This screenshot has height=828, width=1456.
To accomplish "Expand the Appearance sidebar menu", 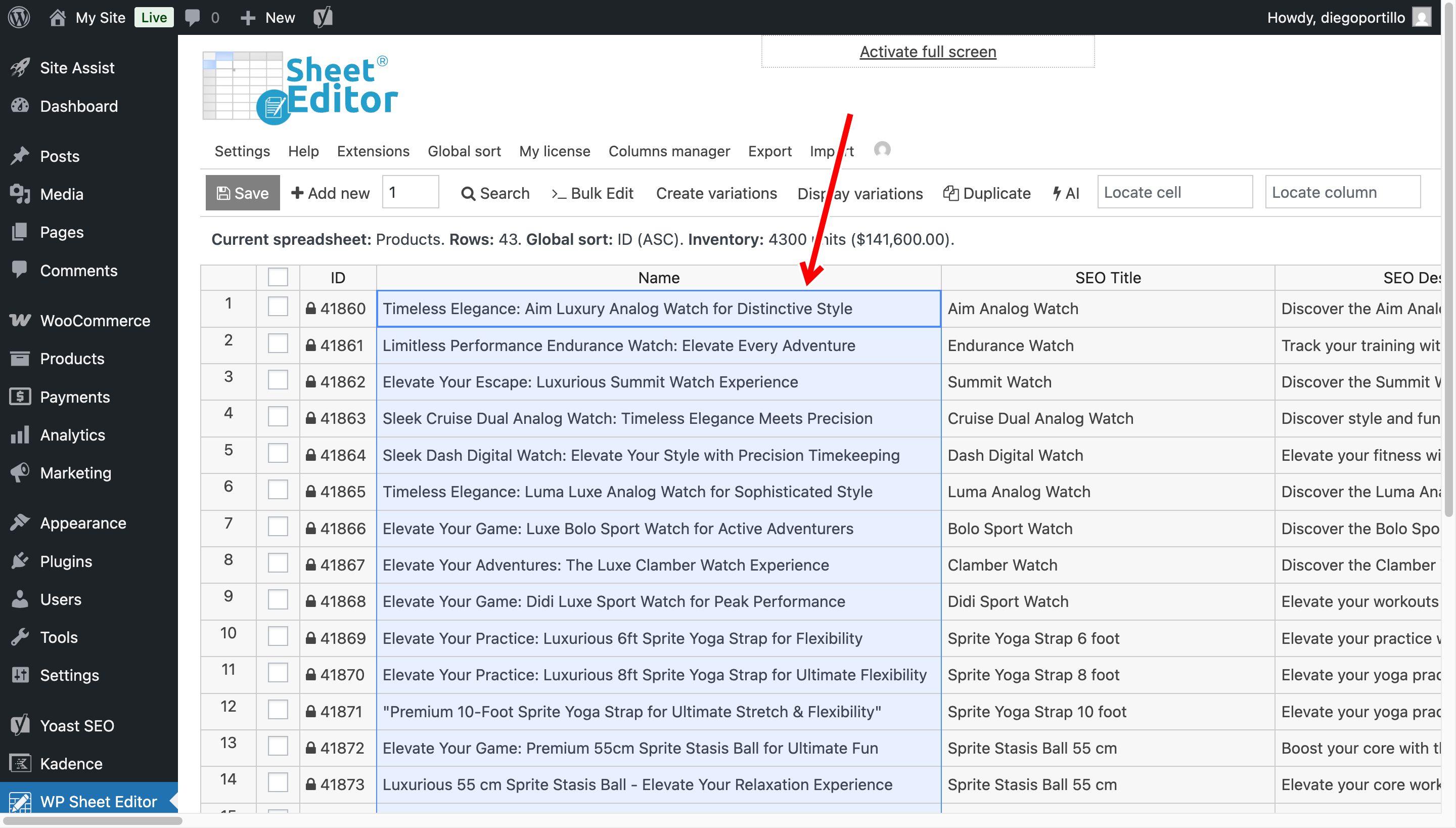I will point(83,522).
